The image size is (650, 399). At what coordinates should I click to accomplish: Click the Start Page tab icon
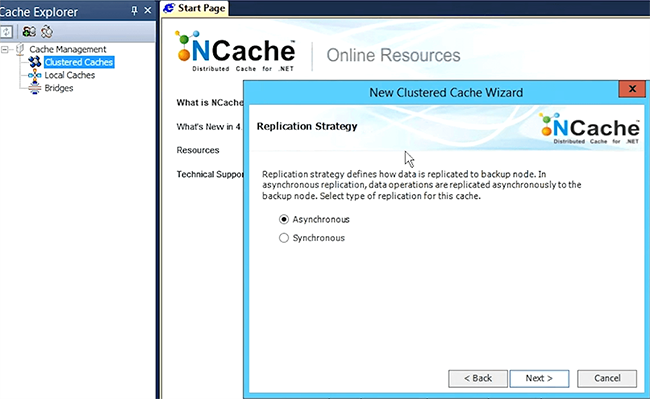pyautogui.click(x=169, y=8)
